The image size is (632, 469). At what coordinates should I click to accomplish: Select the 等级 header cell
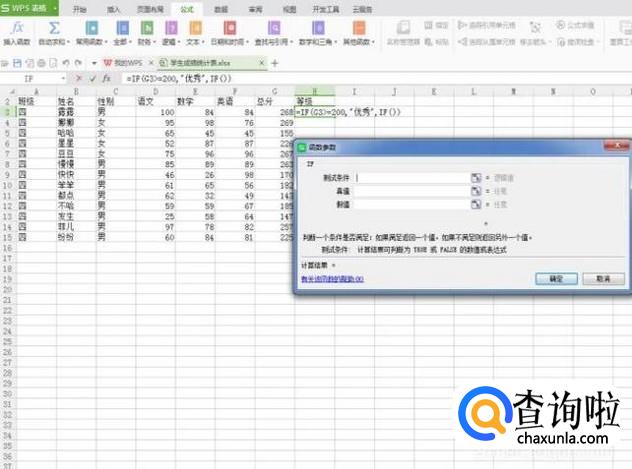point(315,102)
